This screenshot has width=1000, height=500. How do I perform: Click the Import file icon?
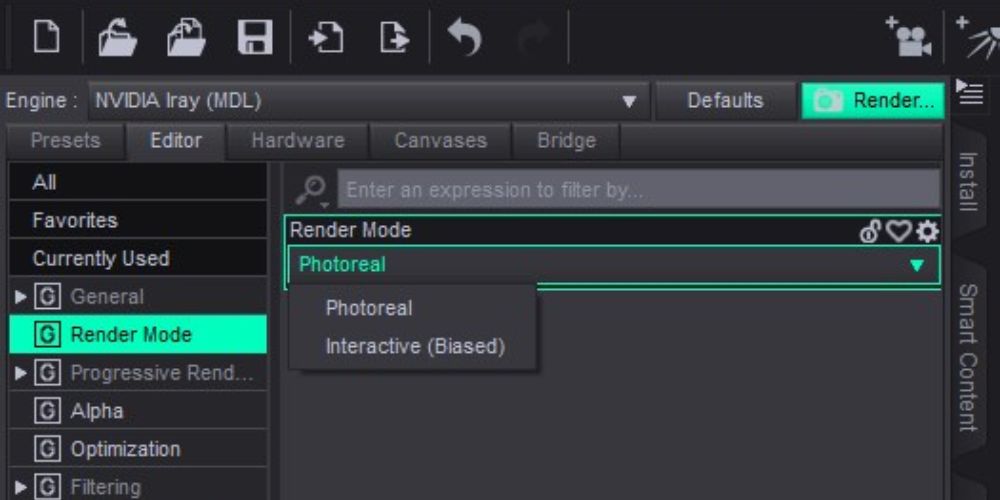pyautogui.click(x=326, y=38)
